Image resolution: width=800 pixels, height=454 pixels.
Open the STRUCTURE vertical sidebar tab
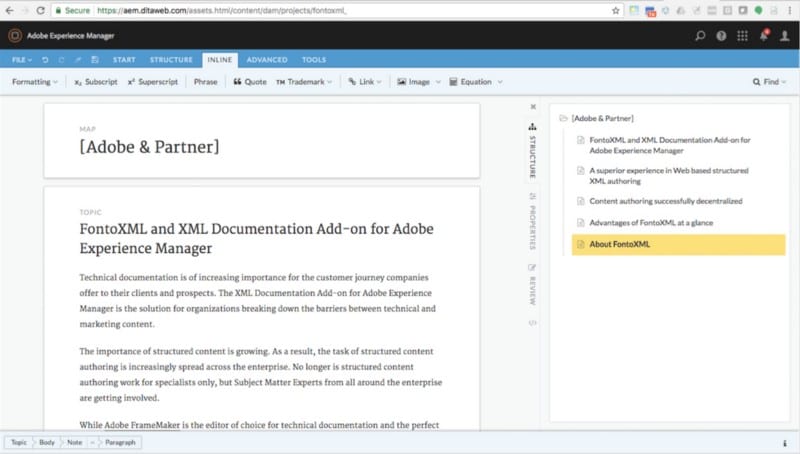coord(533,151)
